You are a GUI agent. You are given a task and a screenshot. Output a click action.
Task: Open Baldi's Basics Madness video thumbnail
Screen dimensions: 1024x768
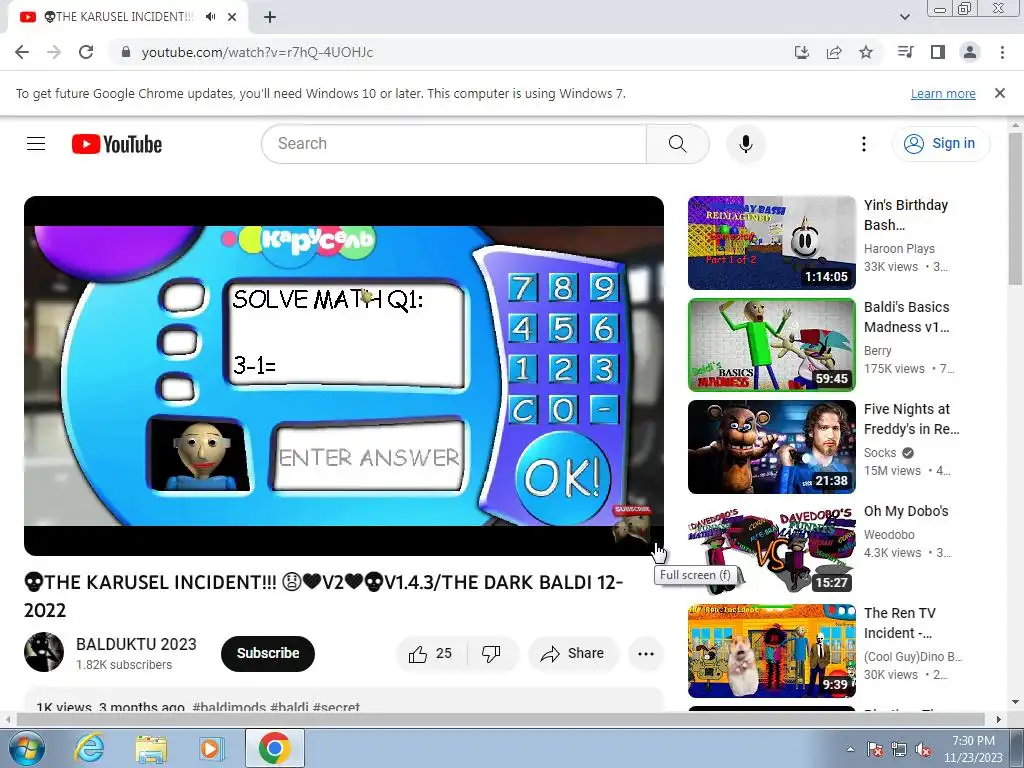771,345
